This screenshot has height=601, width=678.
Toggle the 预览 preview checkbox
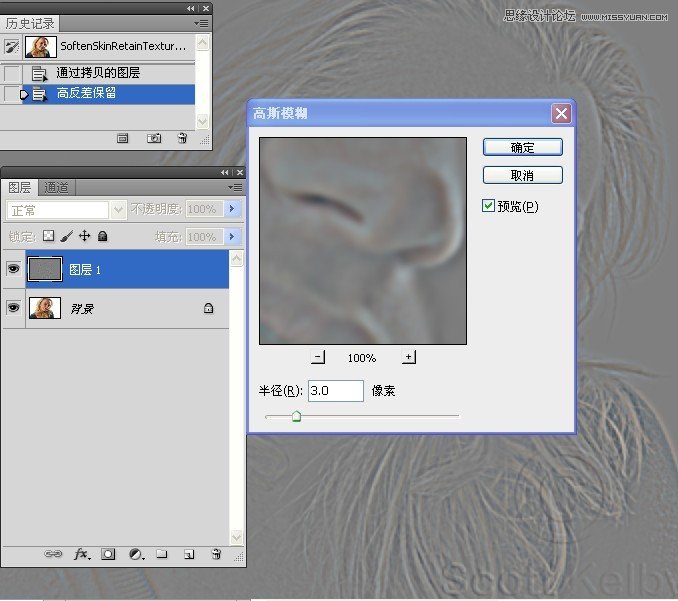[x=488, y=206]
